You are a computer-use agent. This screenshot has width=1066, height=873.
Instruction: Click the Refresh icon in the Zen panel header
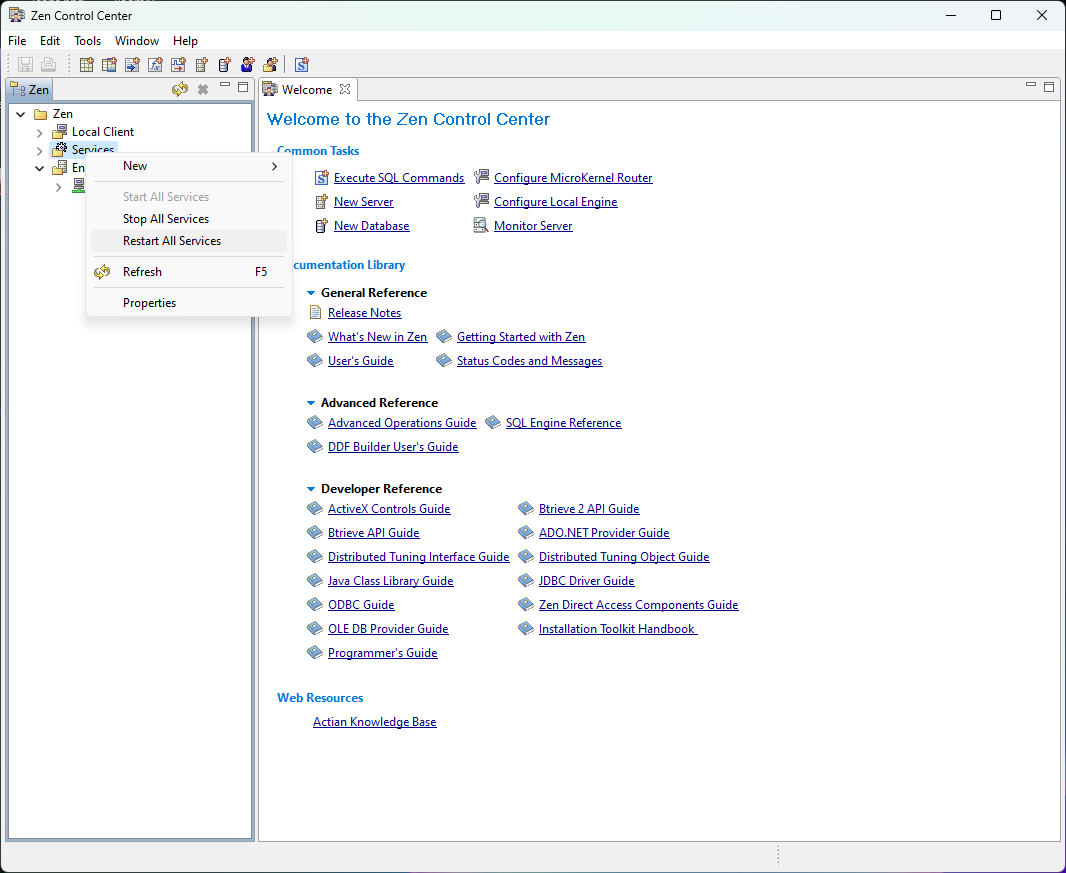180,89
